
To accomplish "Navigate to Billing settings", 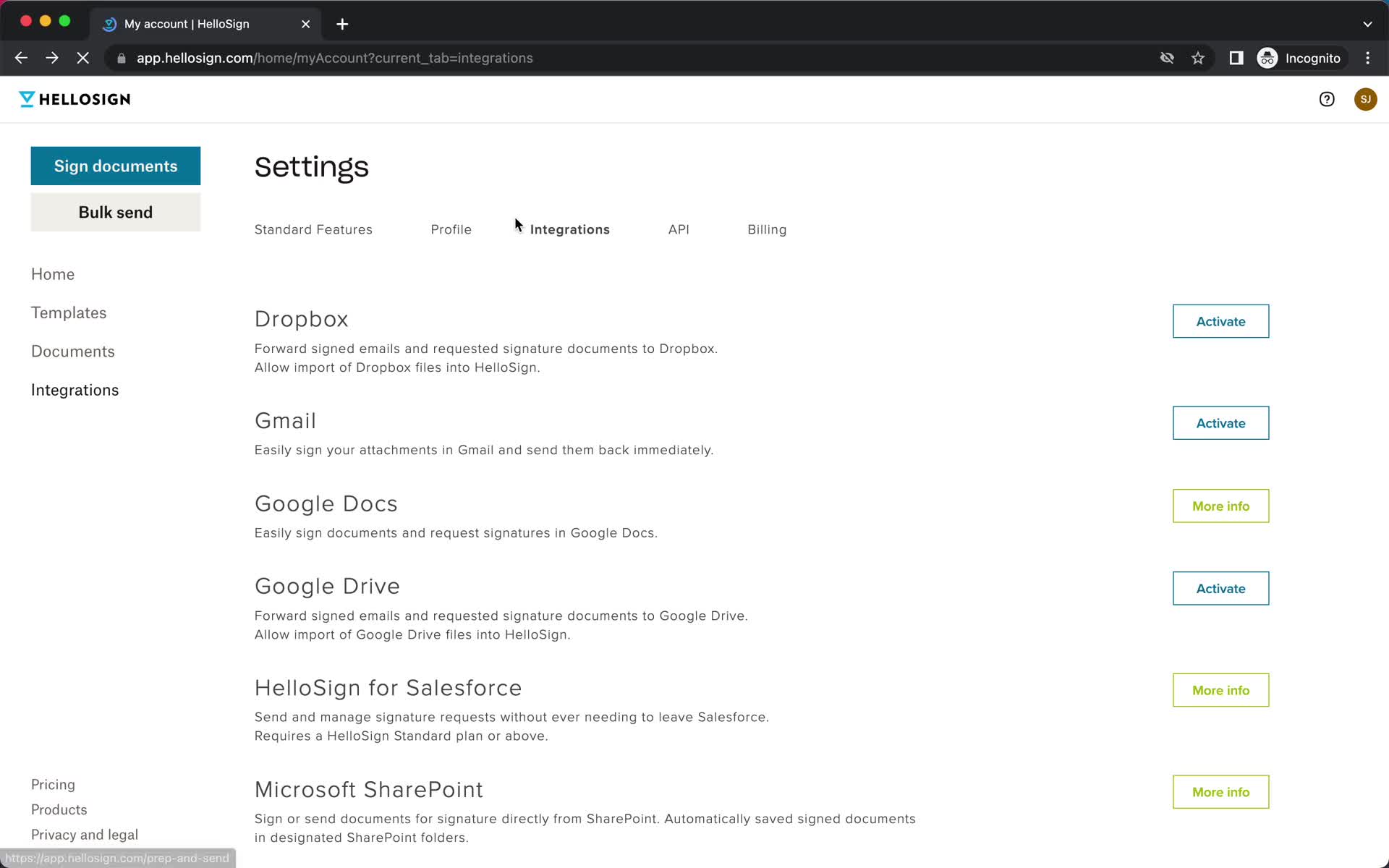I will coord(767,229).
